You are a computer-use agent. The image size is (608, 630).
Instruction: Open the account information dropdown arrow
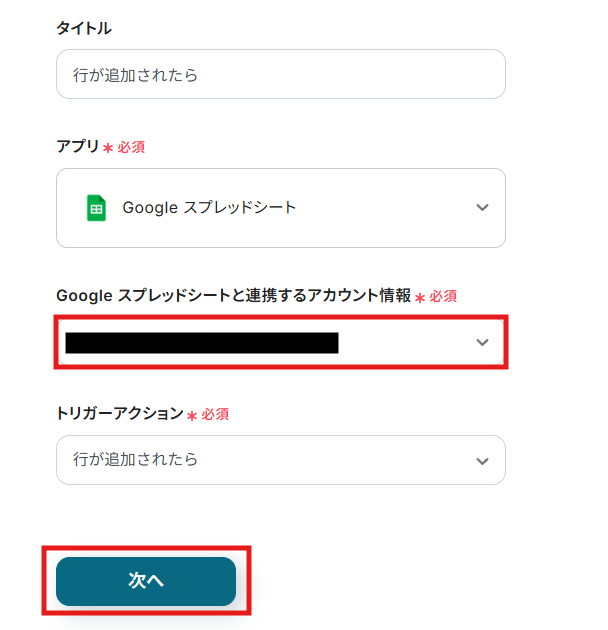482,343
